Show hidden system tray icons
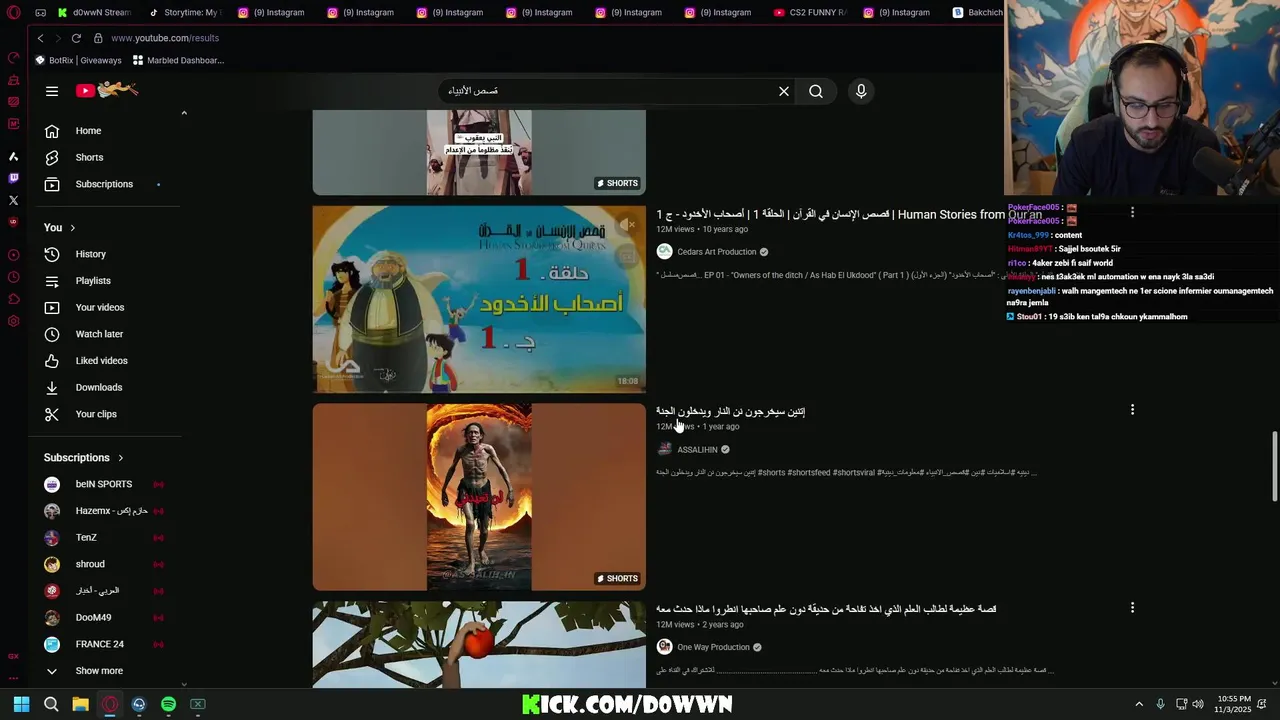Viewport: 1280px width, 720px height. click(x=1139, y=704)
